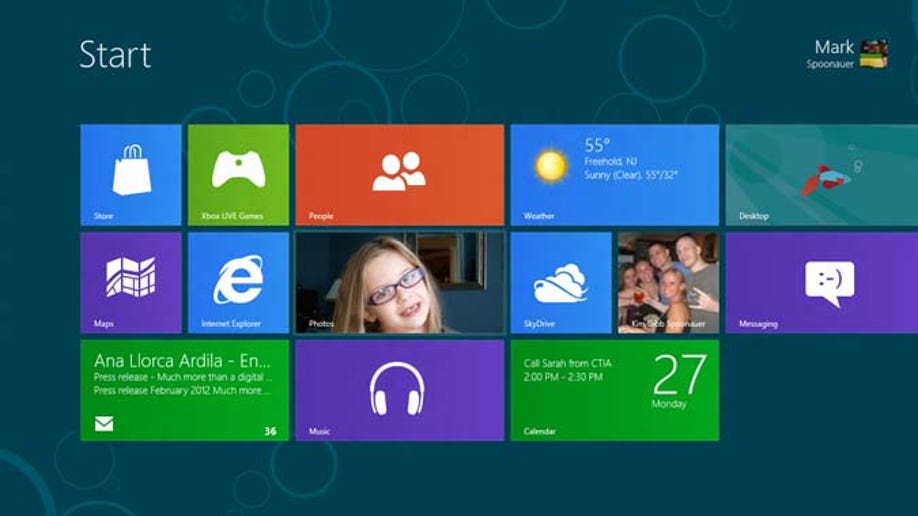Open the Music headphones tile

tap(400, 390)
